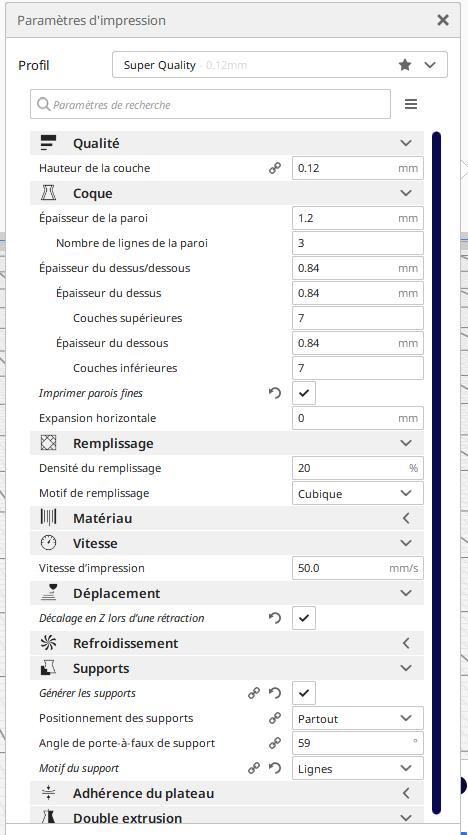The height and width of the screenshot is (835, 468).
Task: Click the Déplacement section icon
Action: [48, 593]
